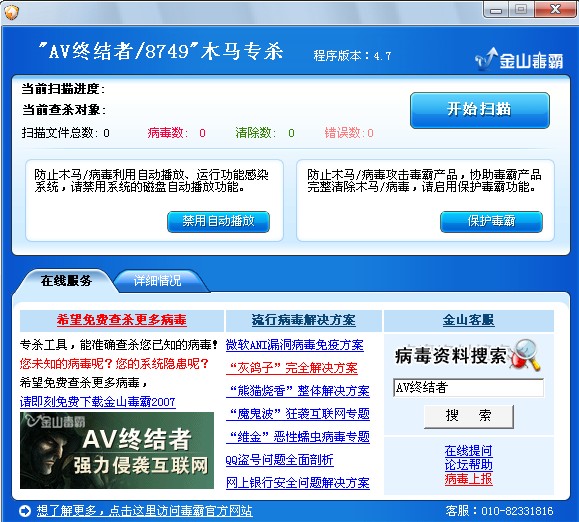Screen dimensions: 579x522
Task: Open 流行病毒解决方案 header link
Action: click(x=304, y=320)
